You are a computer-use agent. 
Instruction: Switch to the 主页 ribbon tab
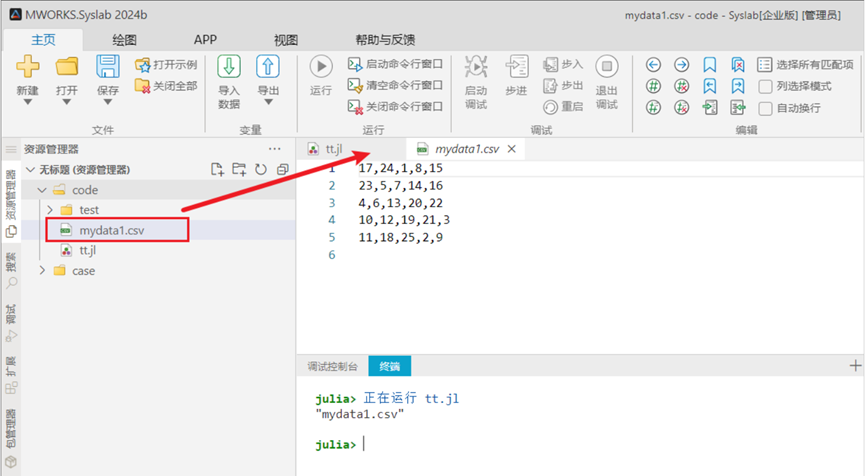[x=43, y=40]
